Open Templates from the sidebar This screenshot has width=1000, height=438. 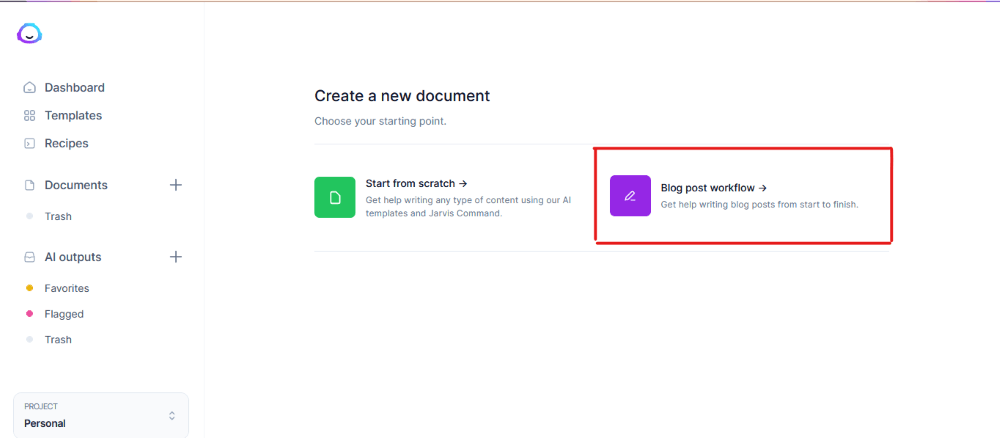click(73, 115)
